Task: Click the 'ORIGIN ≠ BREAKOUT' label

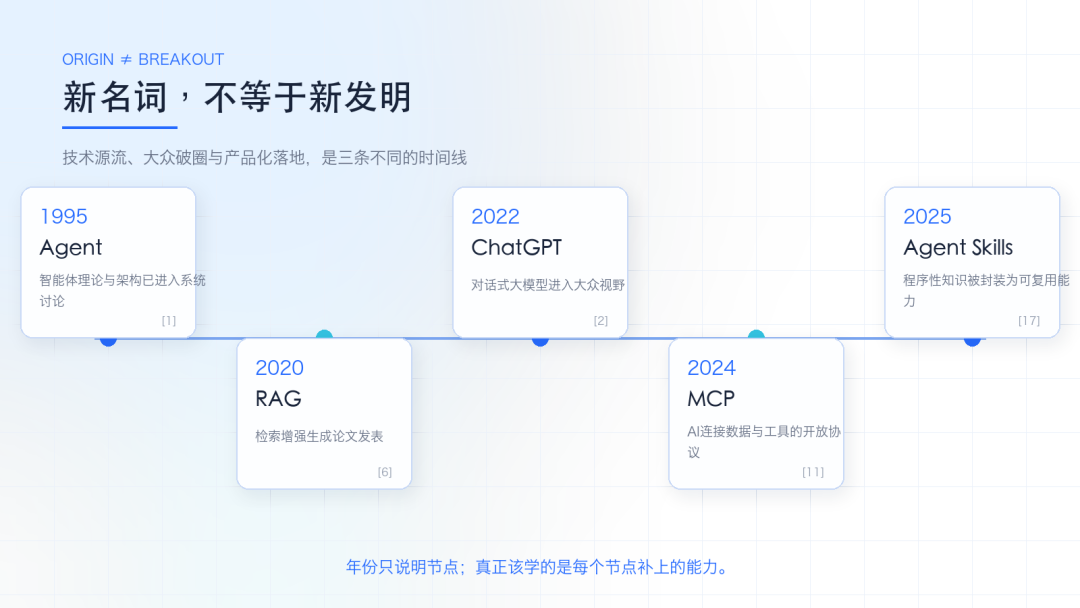Action: coord(143,60)
